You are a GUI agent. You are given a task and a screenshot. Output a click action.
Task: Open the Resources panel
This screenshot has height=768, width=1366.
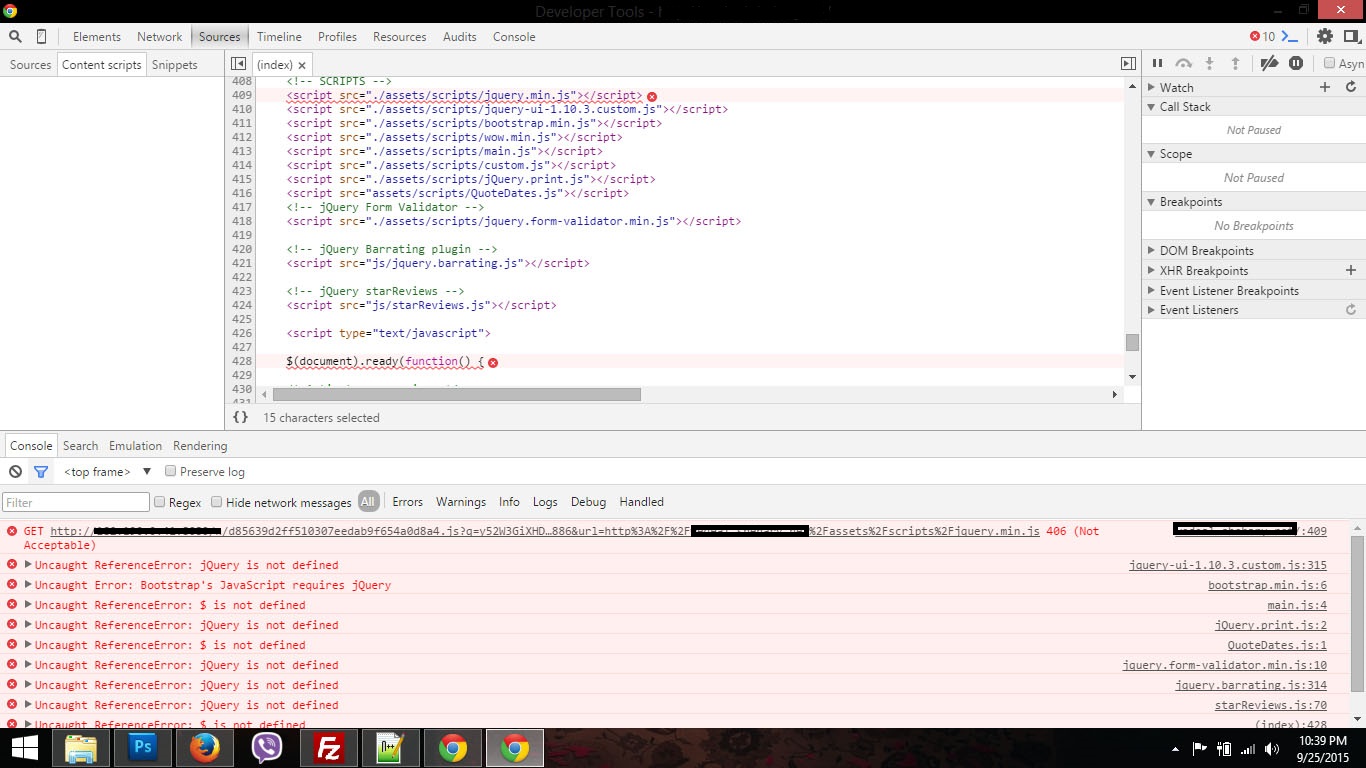tap(399, 37)
